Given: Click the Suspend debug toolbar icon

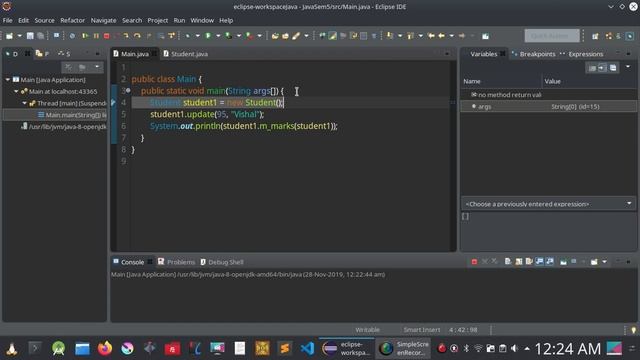Looking at the screenshot, I should coord(96,36).
